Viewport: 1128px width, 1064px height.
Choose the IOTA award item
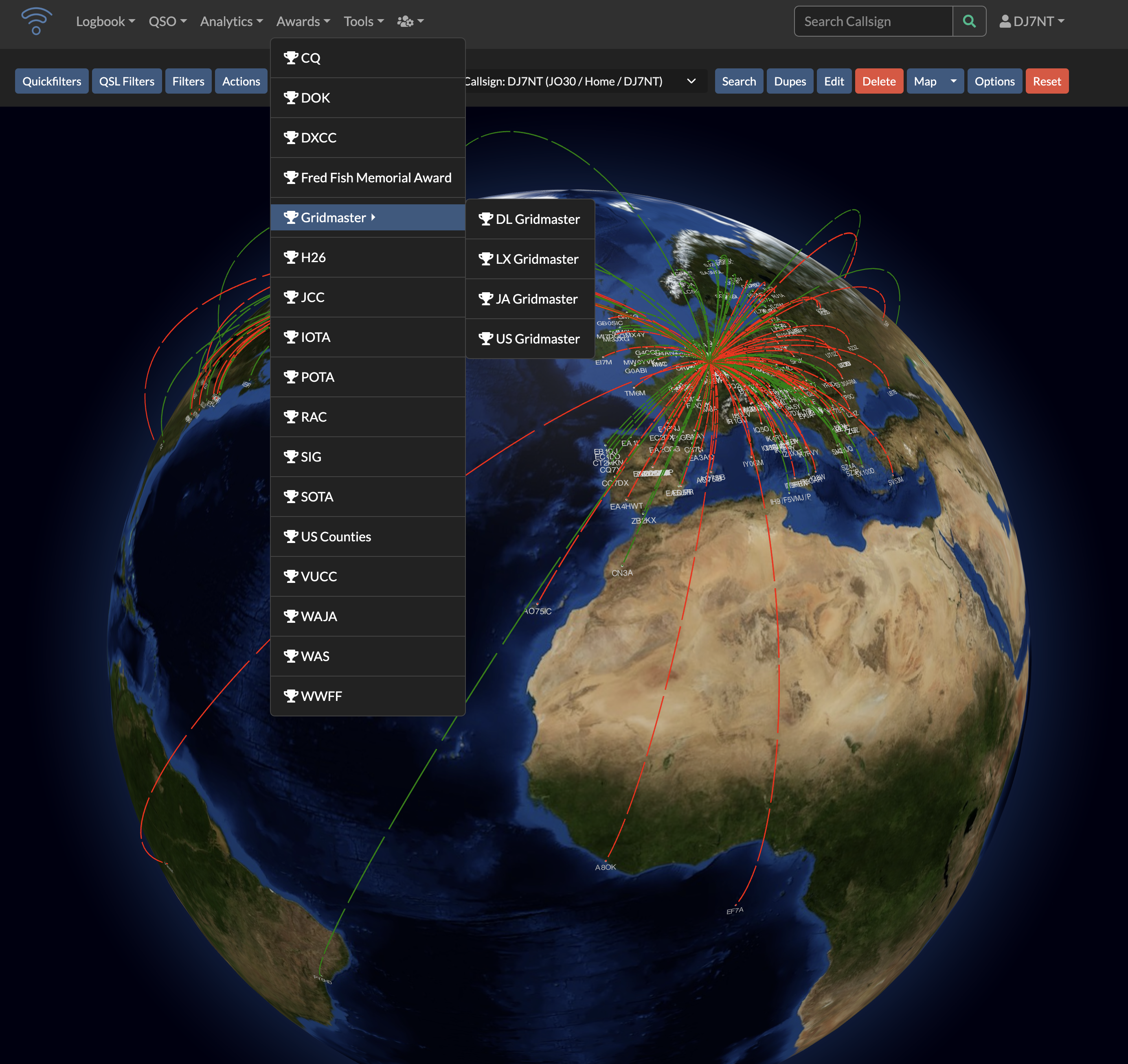point(368,337)
